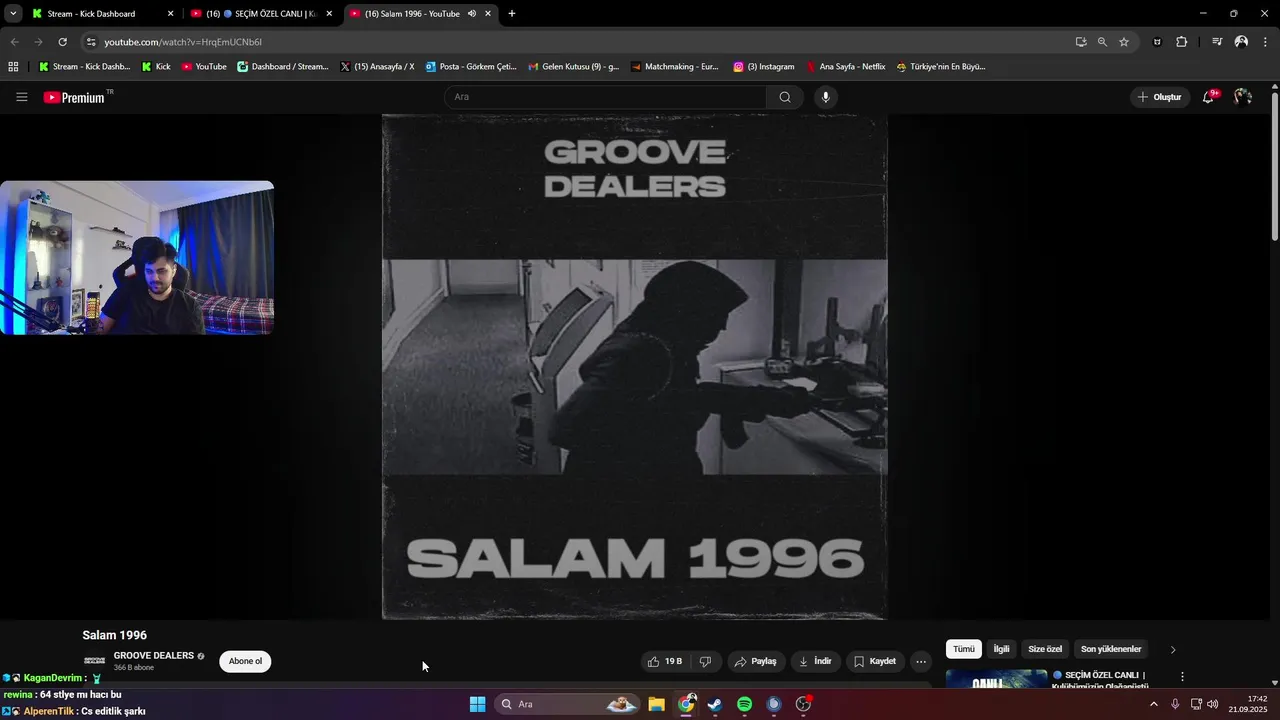Click the YouTube Ara search field
The image size is (1280, 720).
tap(605, 97)
